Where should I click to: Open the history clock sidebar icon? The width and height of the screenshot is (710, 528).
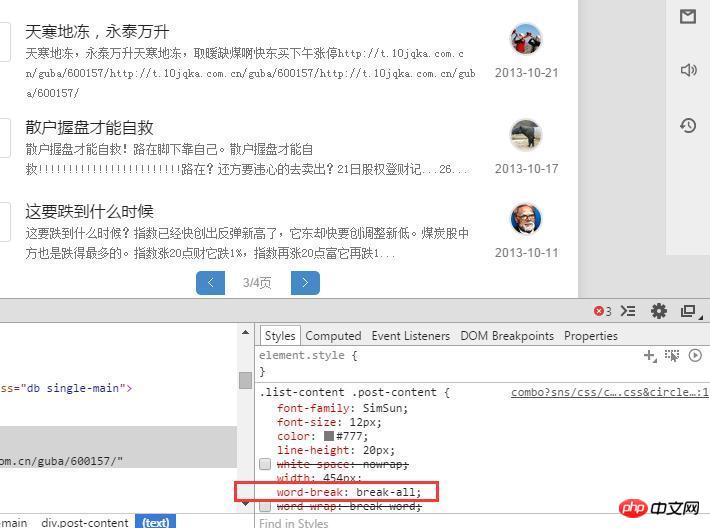[x=688, y=125]
